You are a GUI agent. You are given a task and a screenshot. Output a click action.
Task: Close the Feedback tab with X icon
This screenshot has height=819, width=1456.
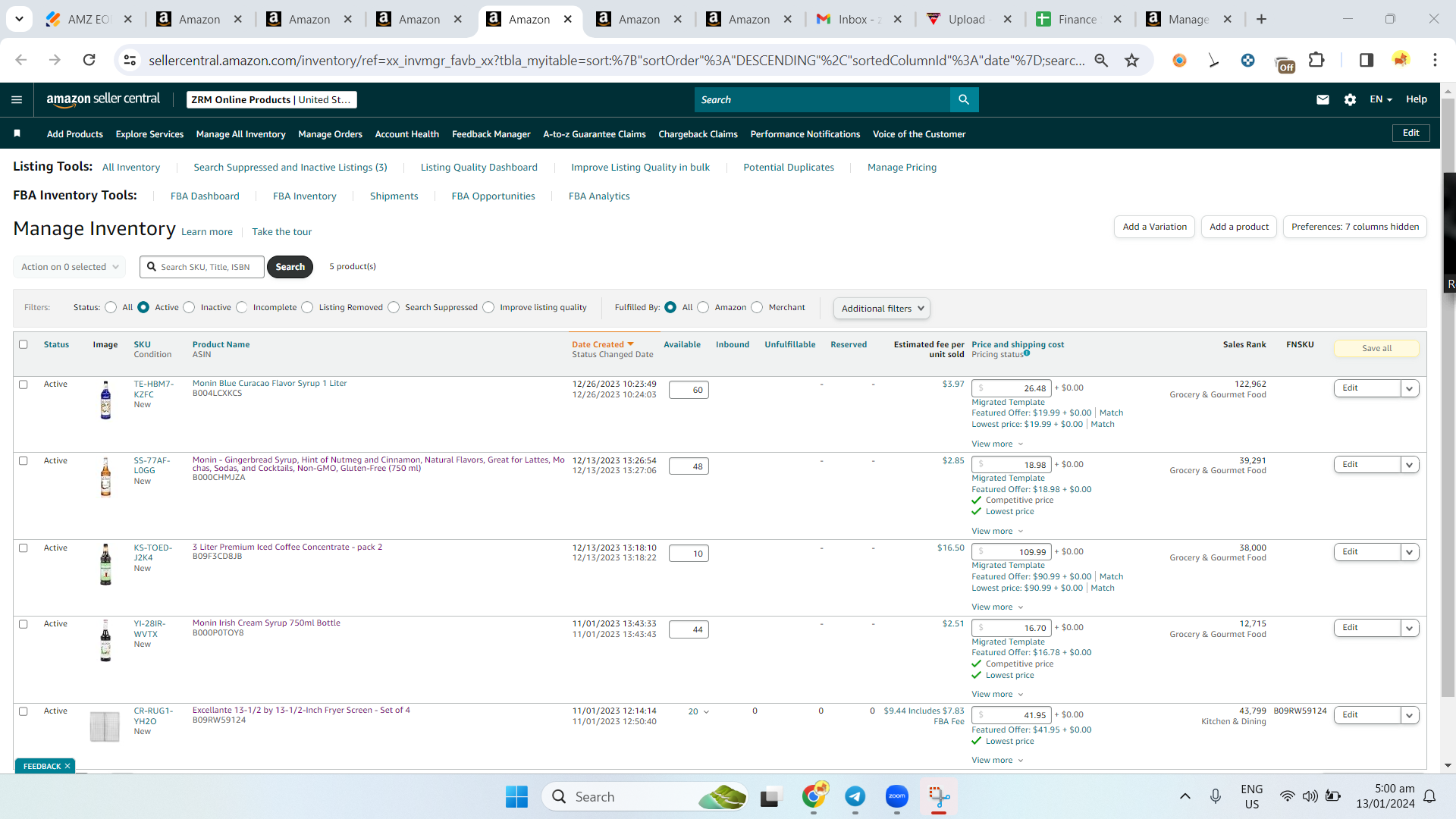pyautogui.click(x=67, y=766)
